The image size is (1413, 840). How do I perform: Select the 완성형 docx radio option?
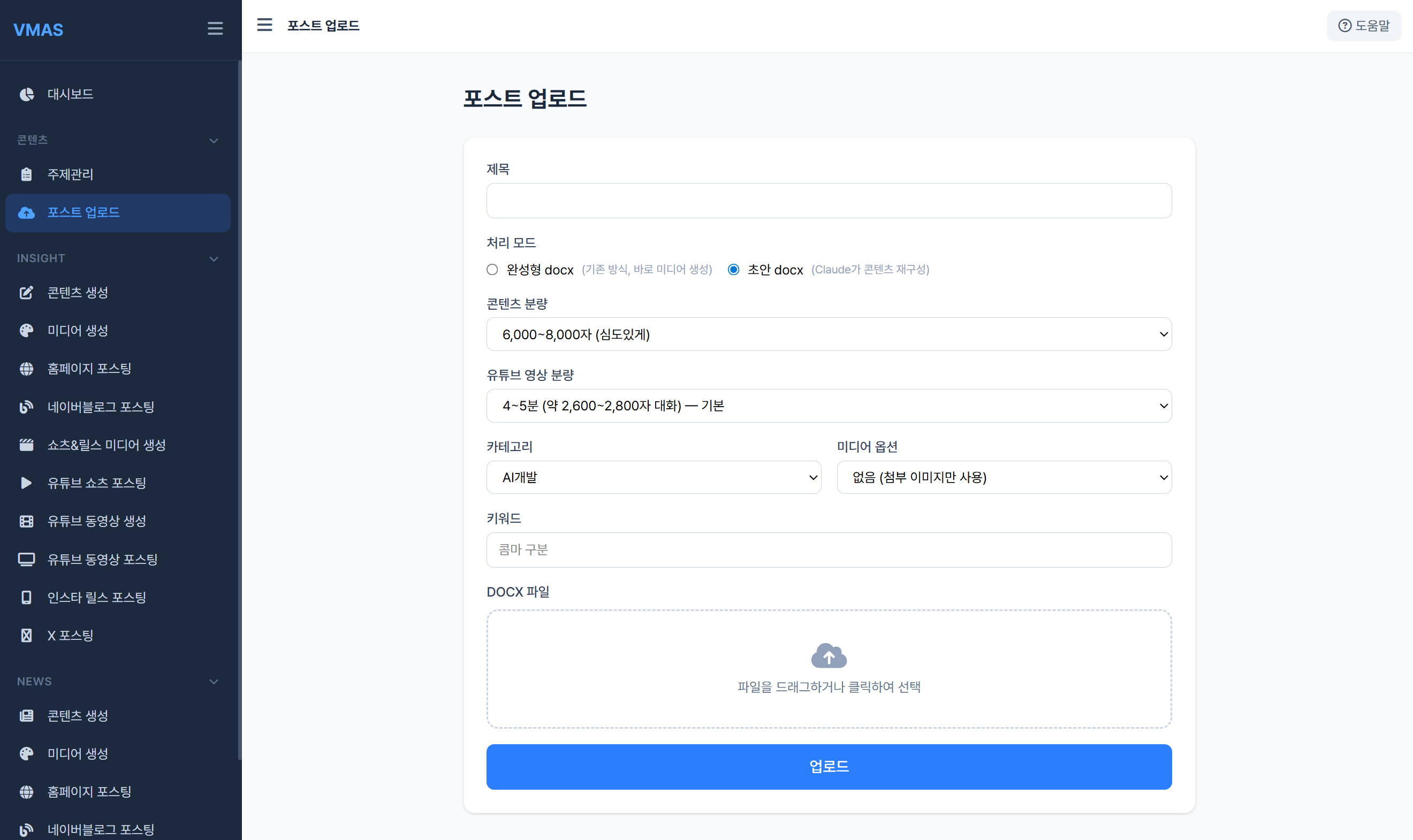(x=492, y=270)
